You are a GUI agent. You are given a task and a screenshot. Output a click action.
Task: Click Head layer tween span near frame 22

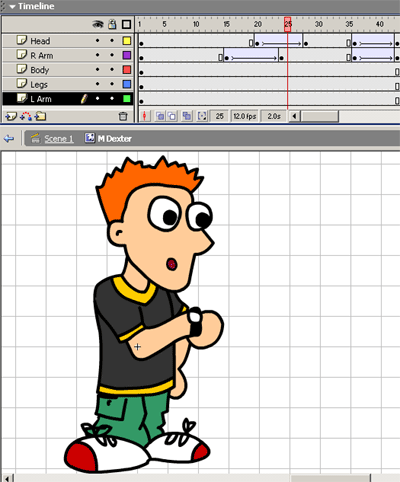(278, 41)
